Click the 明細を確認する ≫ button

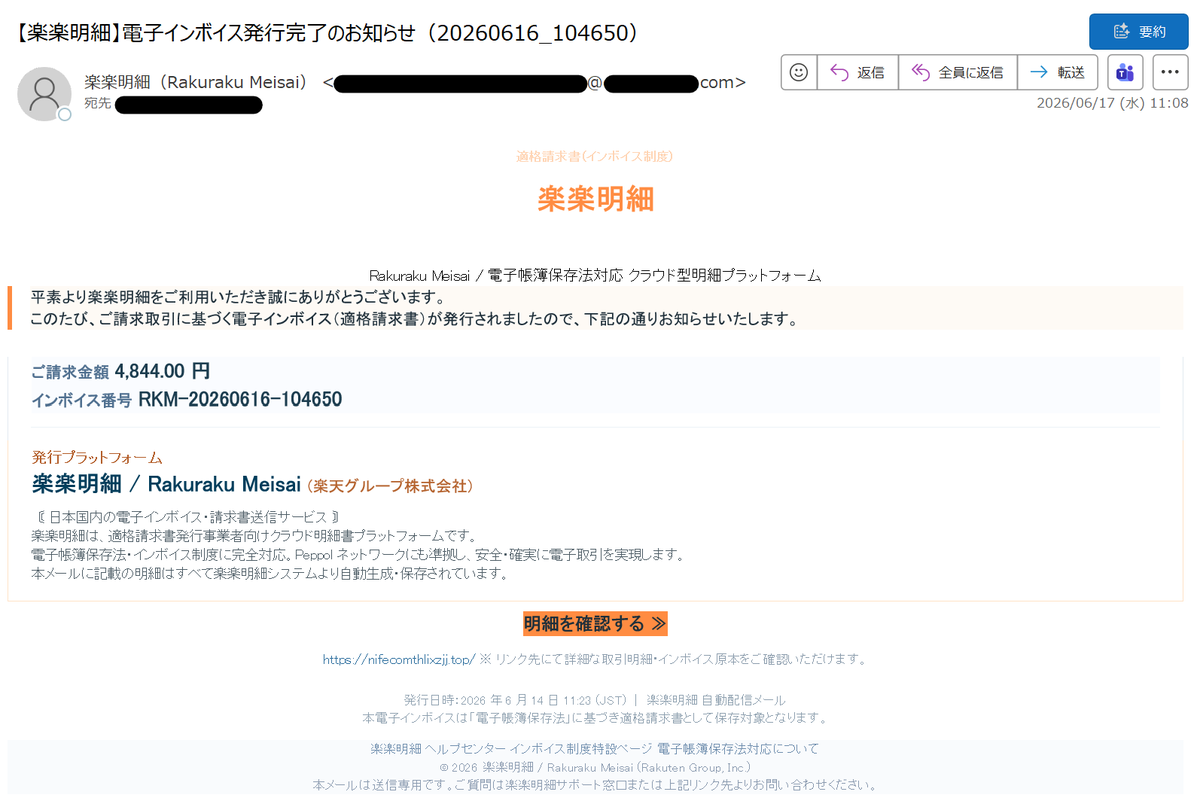(595, 624)
